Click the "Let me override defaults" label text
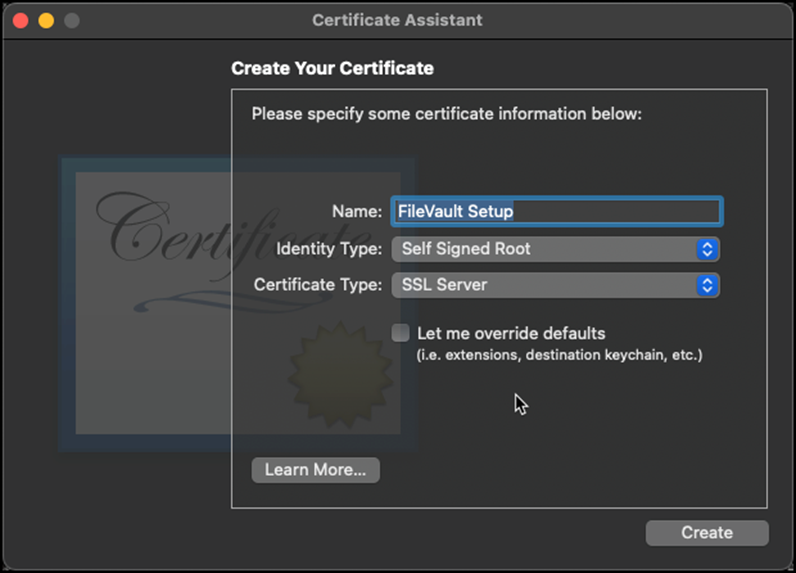Viewport: 796px width, 573px height. (511, 333)
